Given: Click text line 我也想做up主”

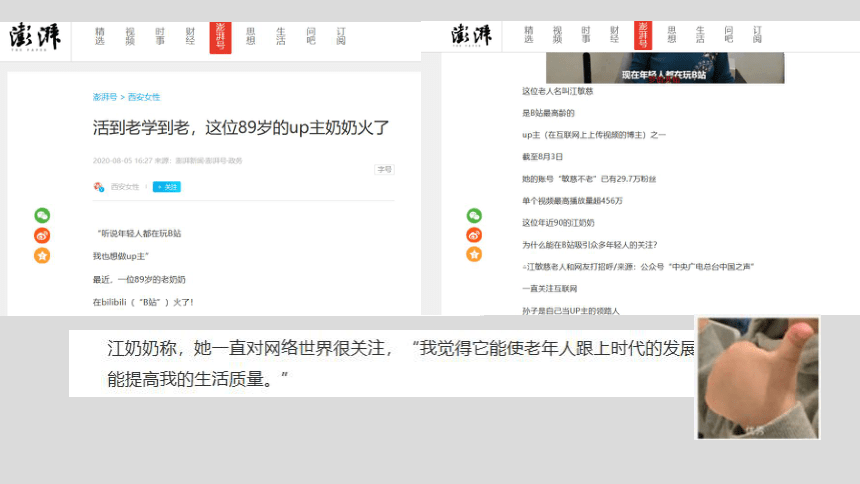Looking at the screenshot, I should tap(121, 256).
